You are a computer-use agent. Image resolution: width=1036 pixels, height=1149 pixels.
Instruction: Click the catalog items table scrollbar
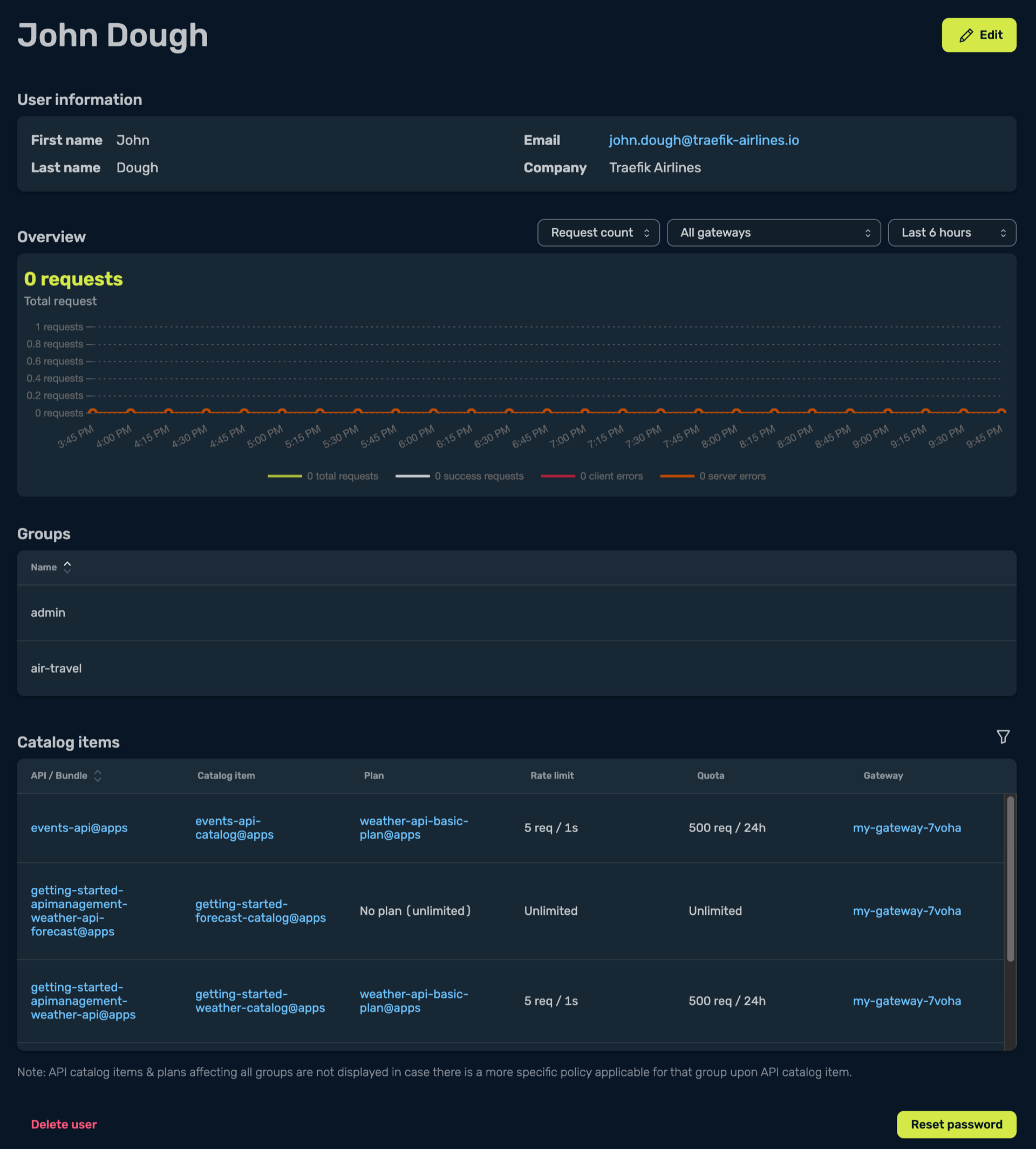coord(1011,879)
